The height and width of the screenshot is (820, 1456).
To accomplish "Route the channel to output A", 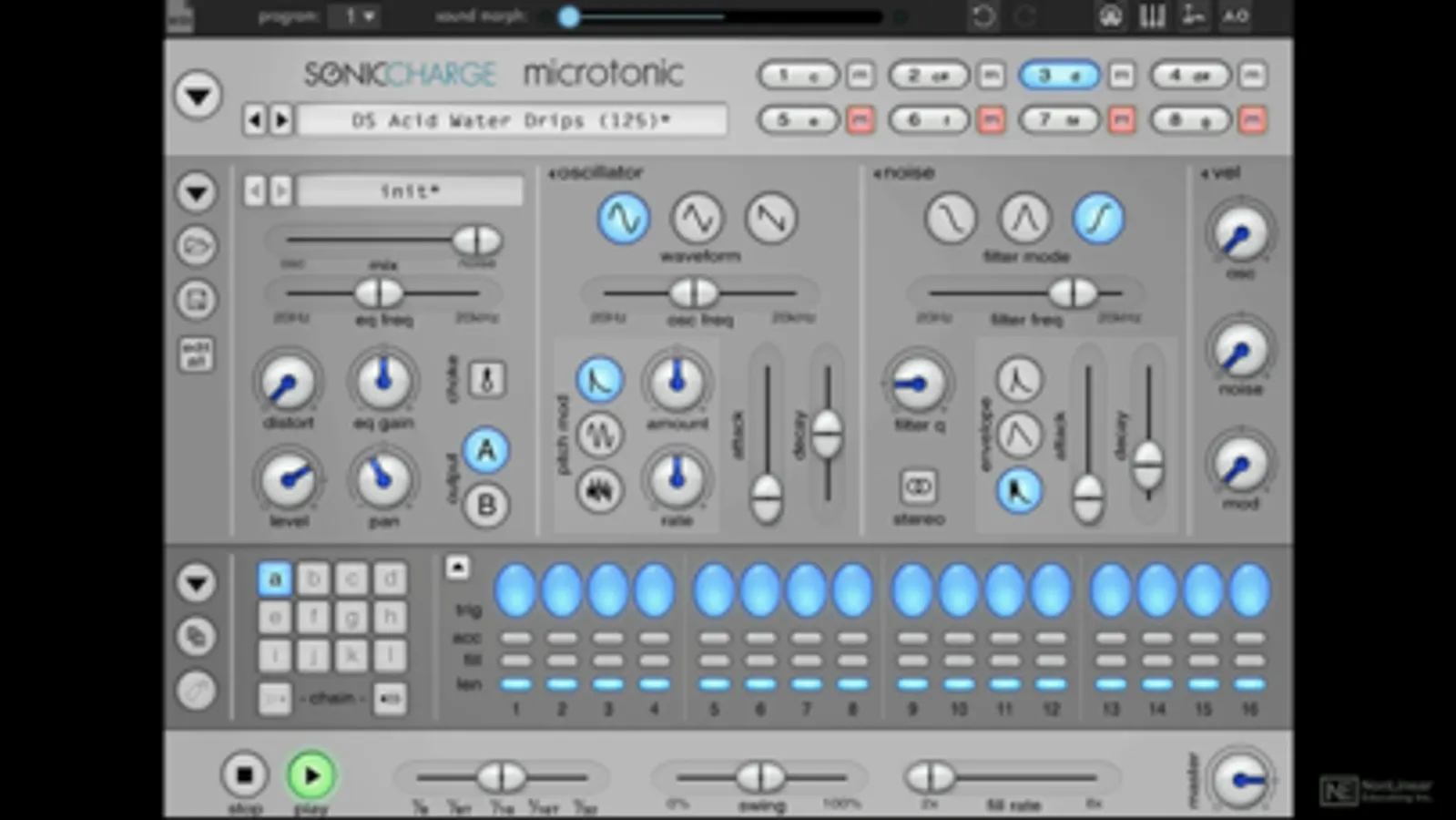I will click(x=486, y=450).
